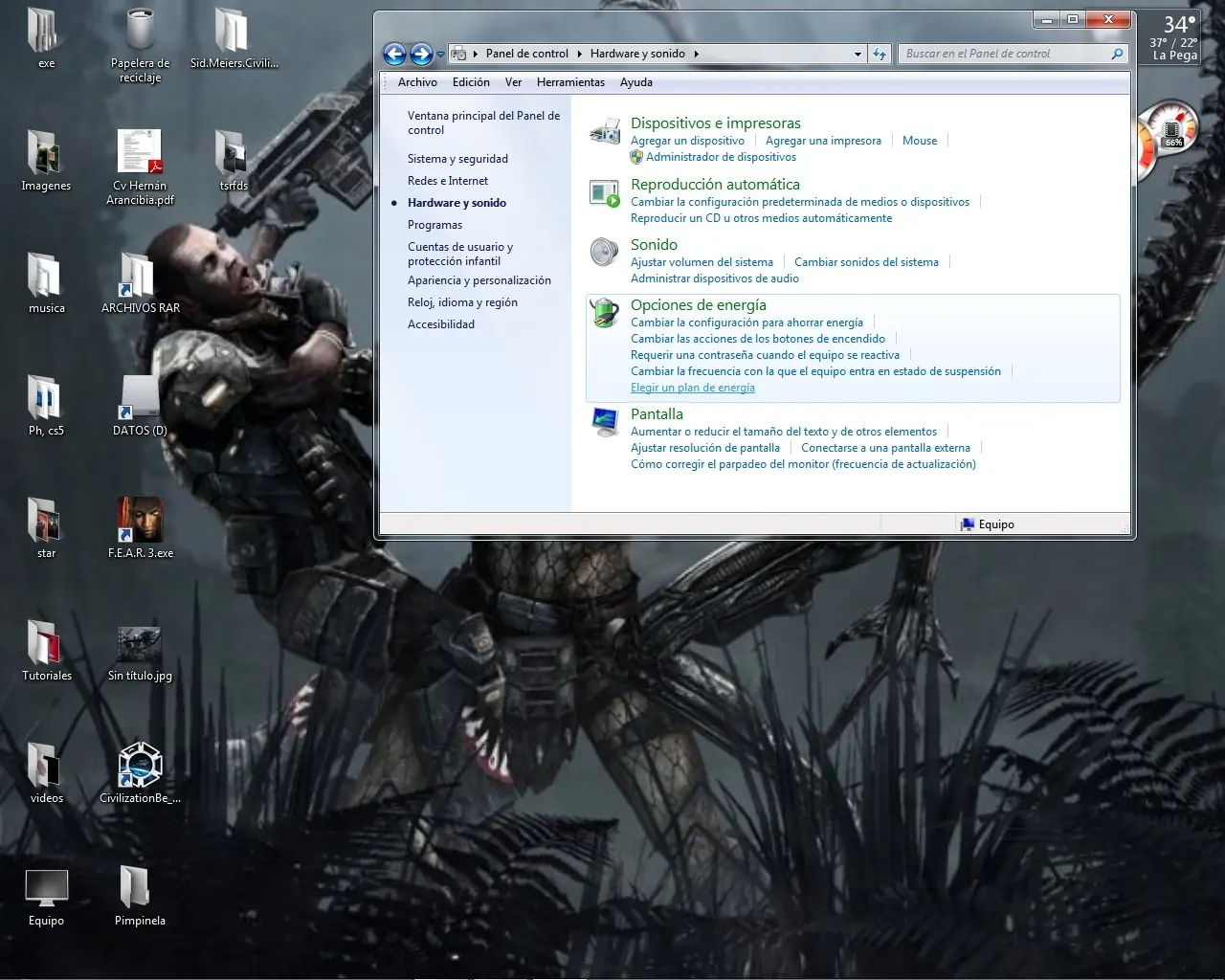
Task: Open Dispositivos e impresoras heading
Action: pos(716,123)
